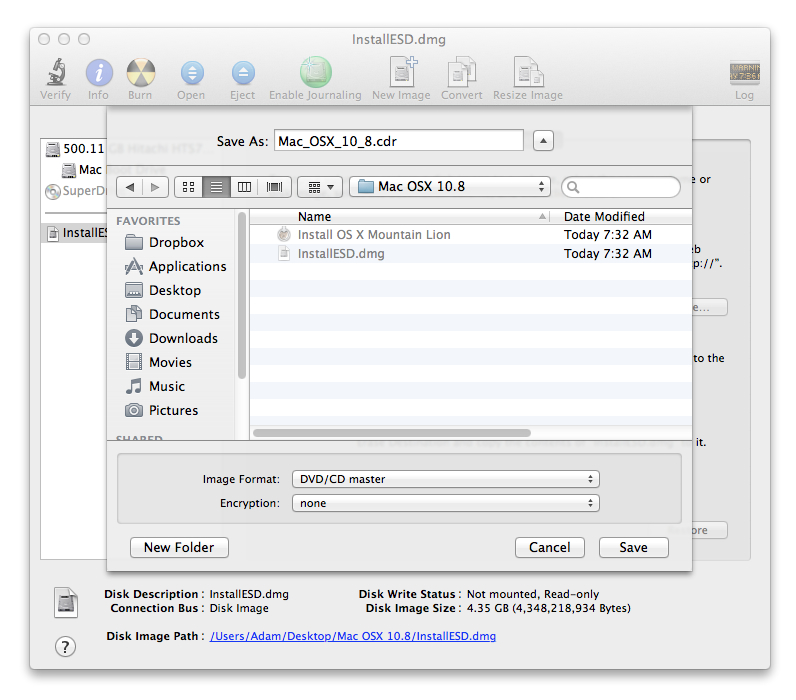This screenshot has width=796, height=700.
Task: Click the search field in save dialog
Action: click(621, 187)
